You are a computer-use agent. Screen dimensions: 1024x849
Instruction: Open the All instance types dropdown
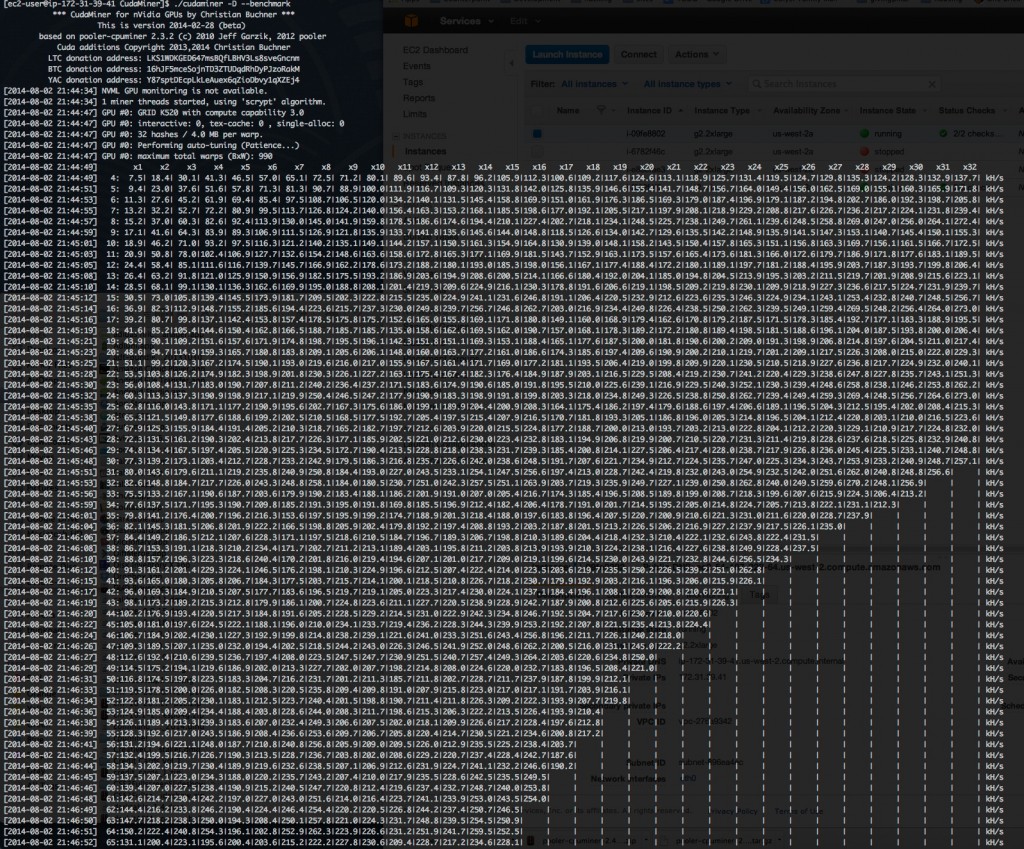point(688,84)
